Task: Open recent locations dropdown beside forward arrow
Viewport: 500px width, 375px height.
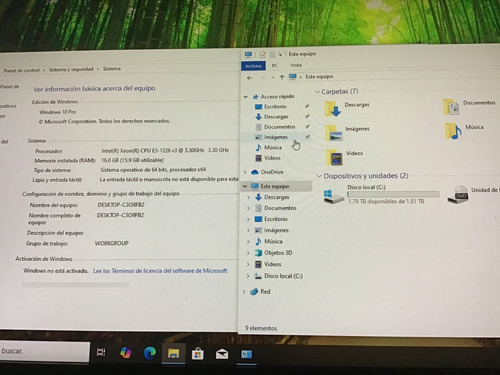Action: click(x=273, y=78)
